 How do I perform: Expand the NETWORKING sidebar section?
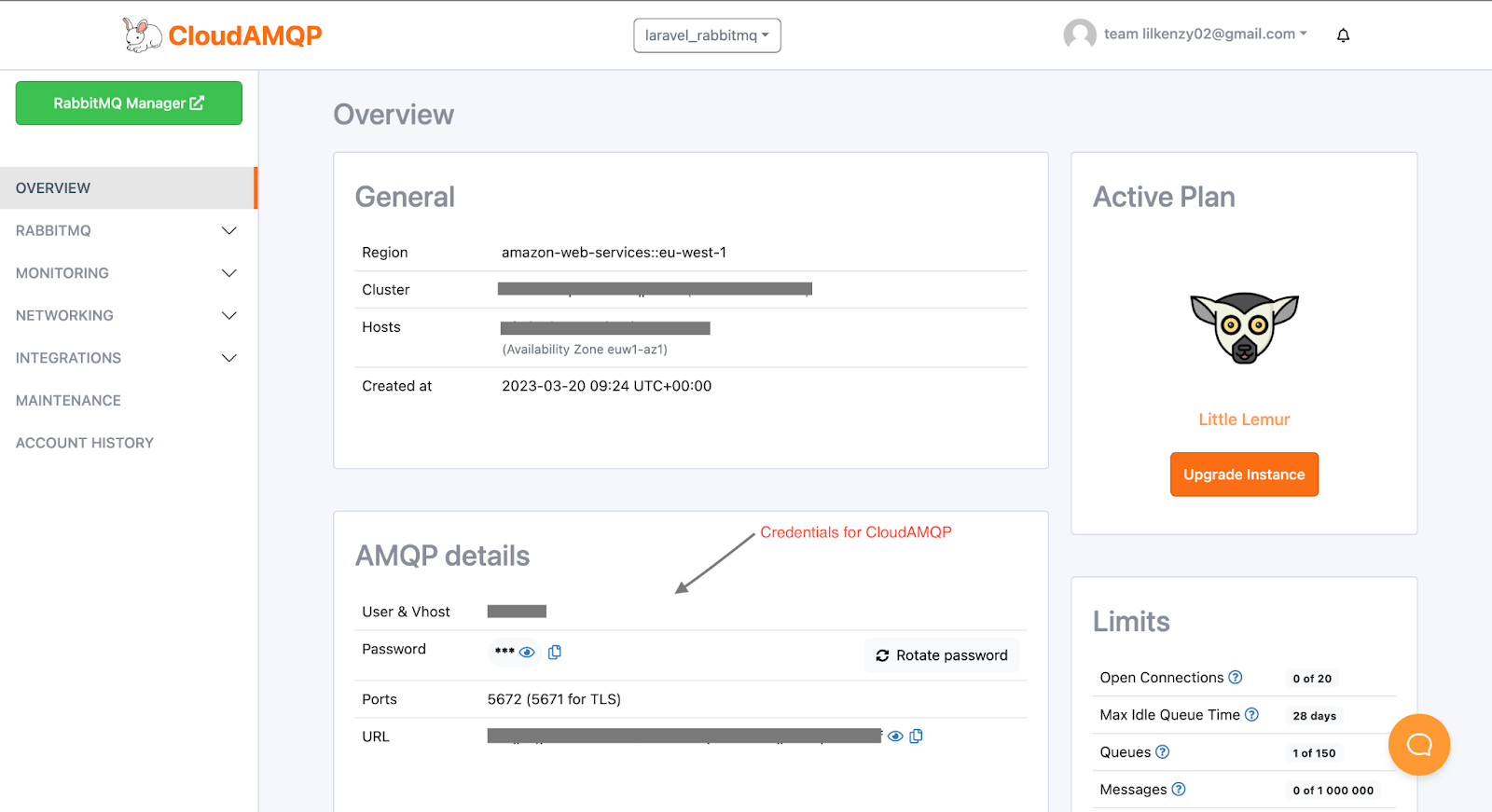[x=129, y=315]
